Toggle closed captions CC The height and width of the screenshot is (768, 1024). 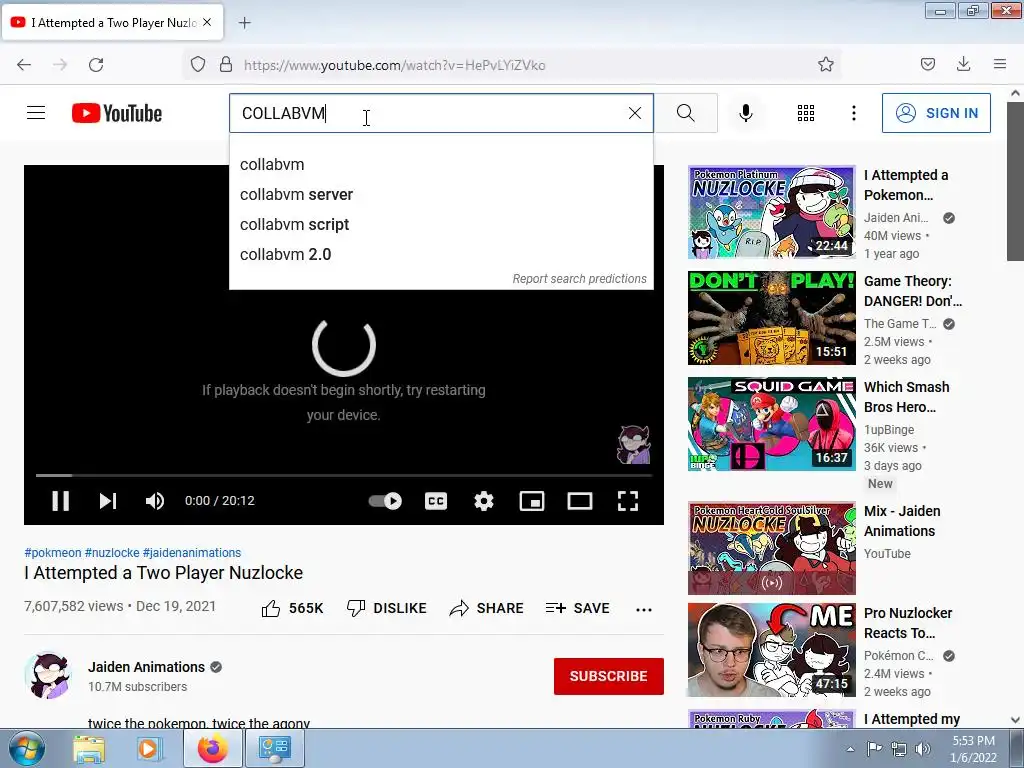[436, 501]
